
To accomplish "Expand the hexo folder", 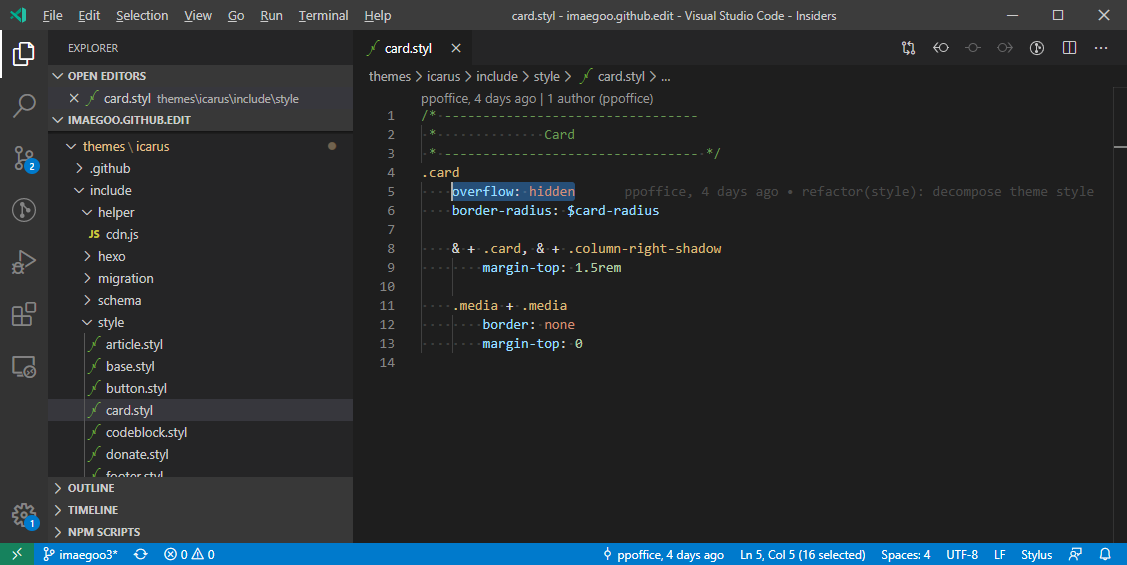I will tap(201, 256).
